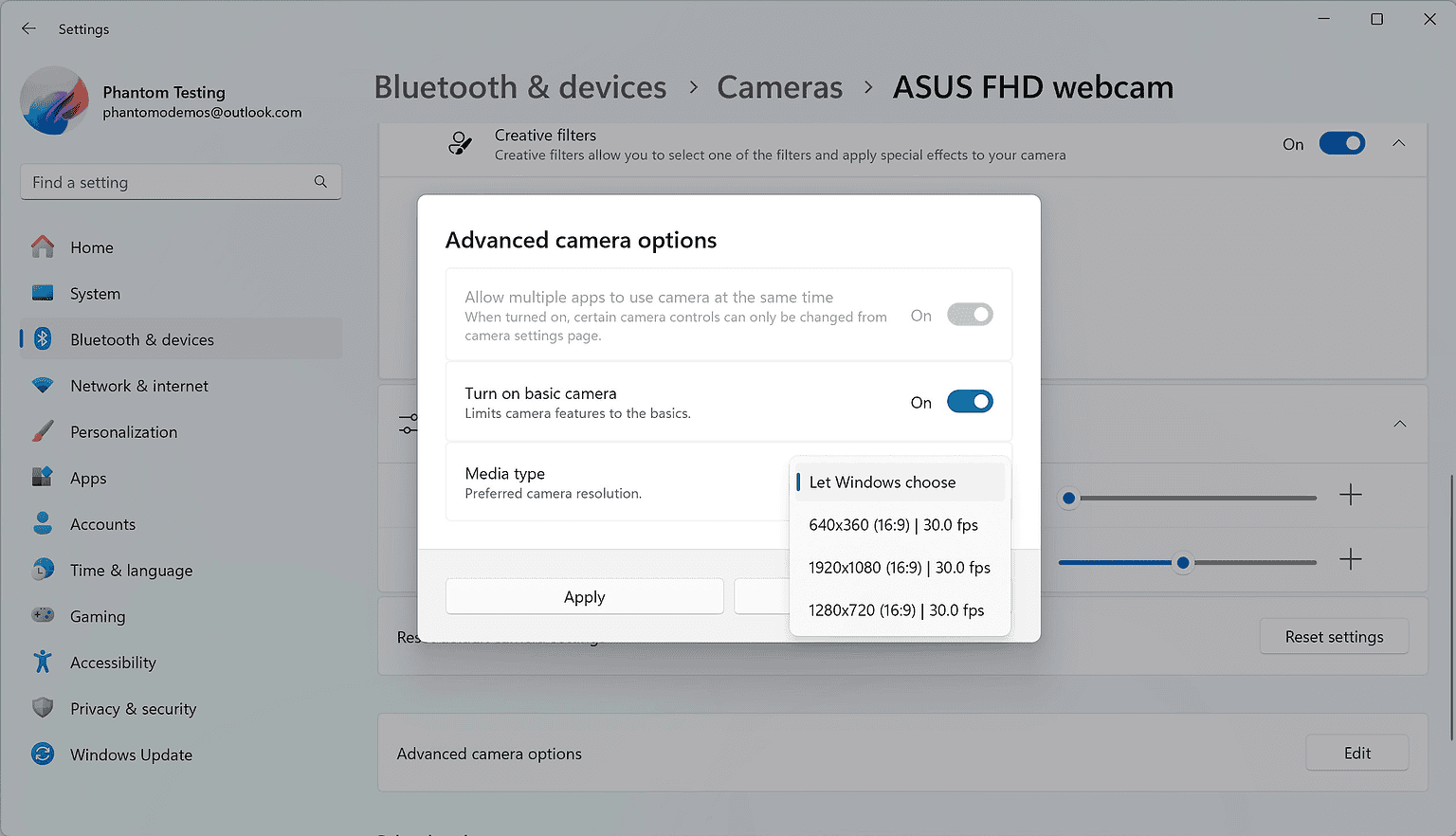Screen dimensions: 1456x836
Task: Toggle Allow multiple apps to use camera
Action: (970, 315)
